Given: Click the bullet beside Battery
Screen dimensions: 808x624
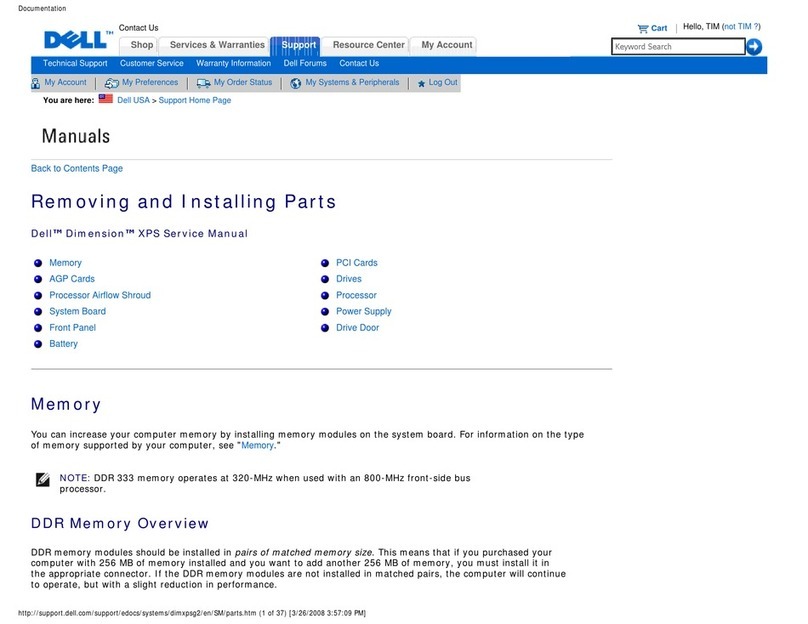Looking at the screenshot, I should (x=38, y=344).
